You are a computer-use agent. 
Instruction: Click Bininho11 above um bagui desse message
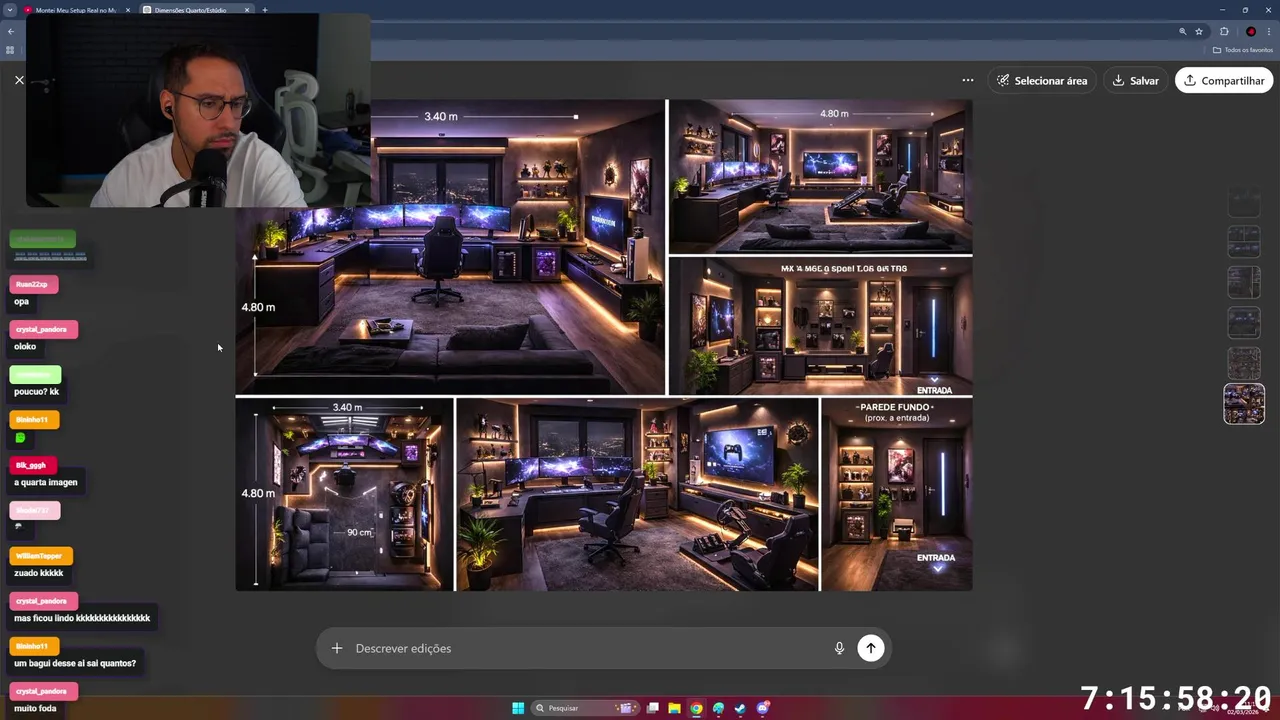coord(32,647)
